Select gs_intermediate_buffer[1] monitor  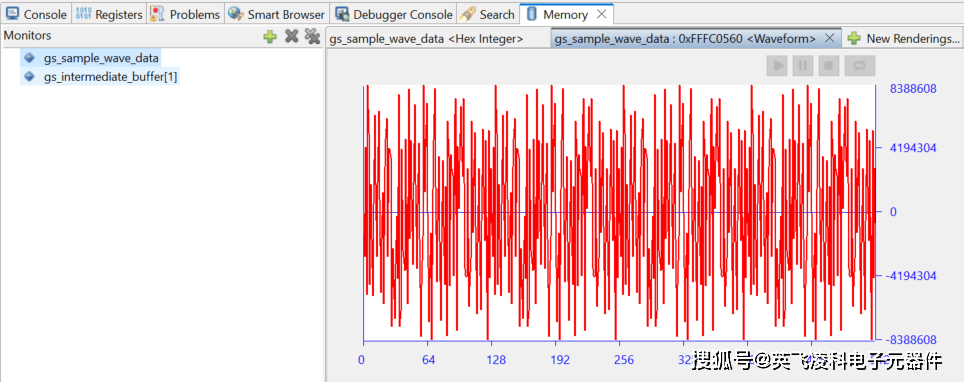tap(111, 77)
